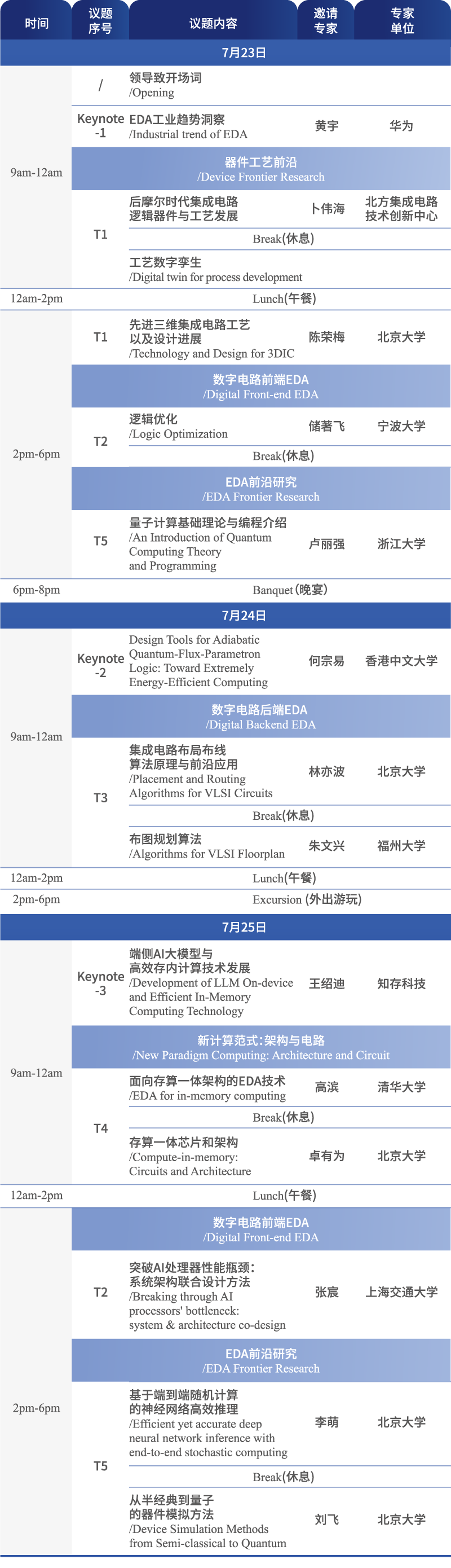Click the 时间 column header
This screenshot has width=451, height=1568.
(x=37, y=23)
